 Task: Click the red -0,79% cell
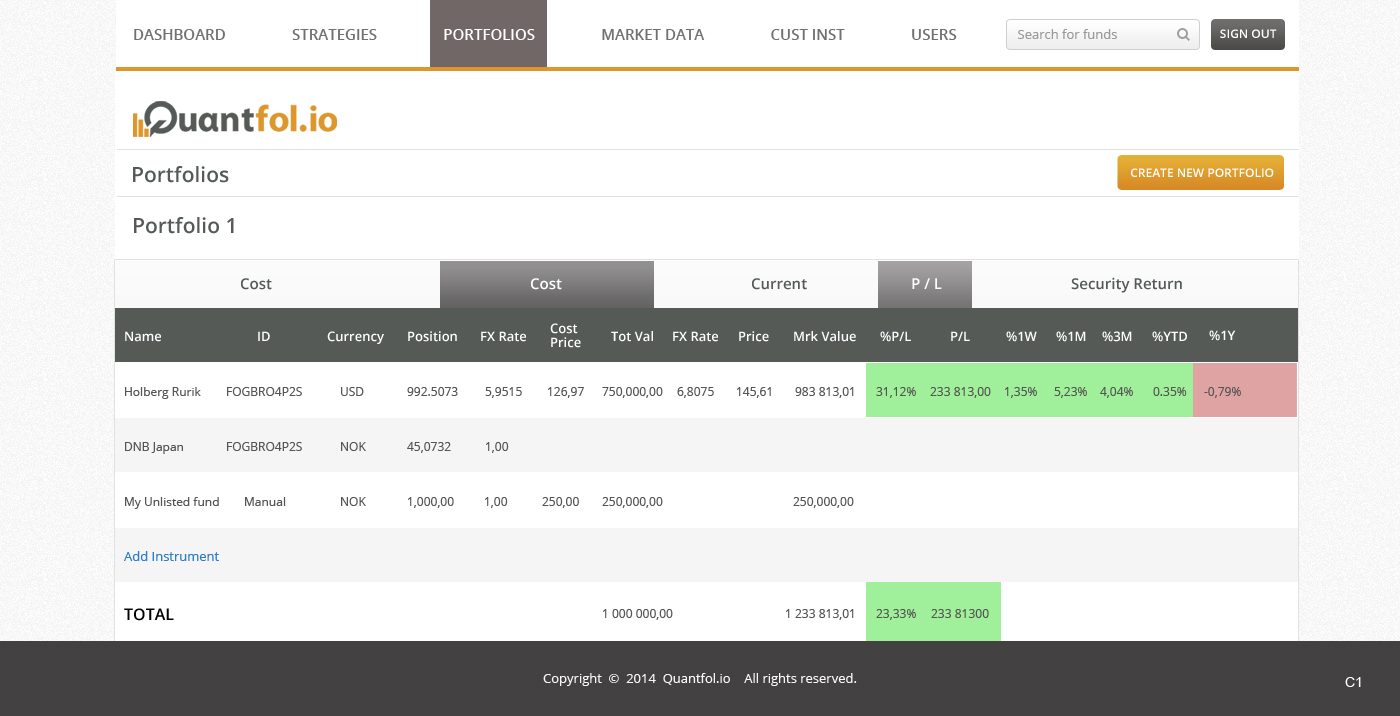pyautogui.click(x=1245, y=391)
